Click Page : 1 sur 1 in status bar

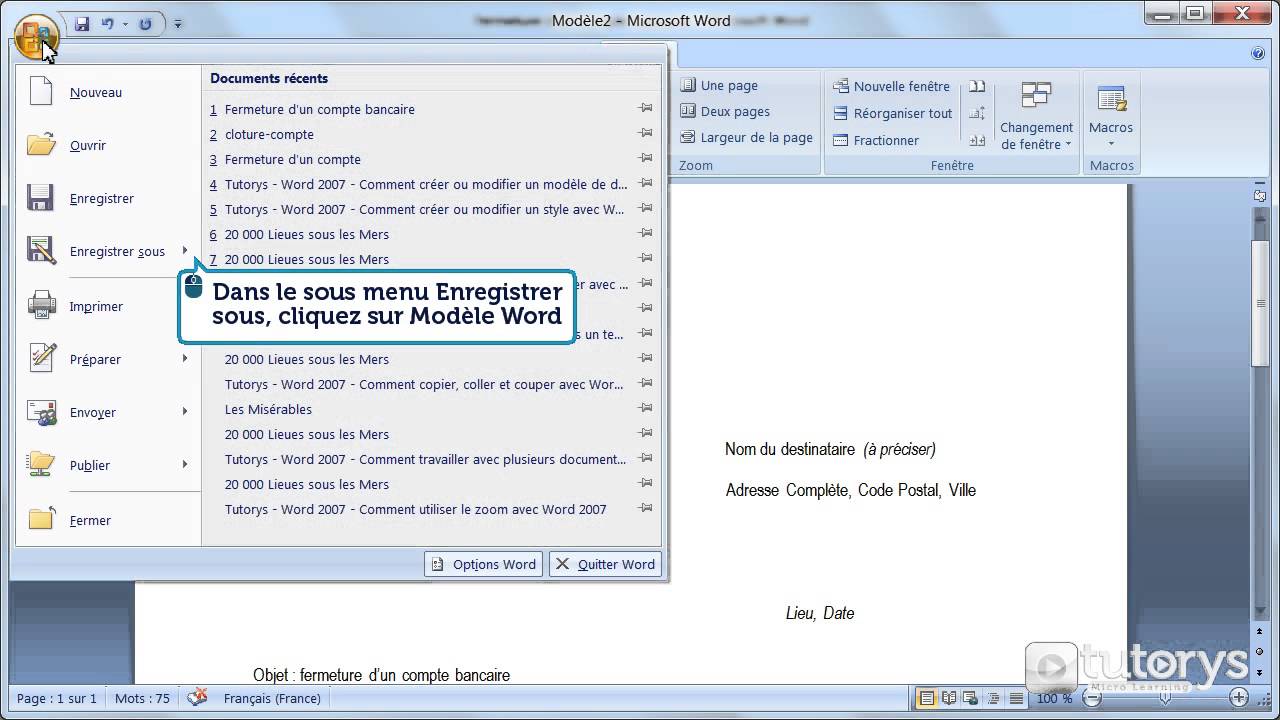click(57, 699)
